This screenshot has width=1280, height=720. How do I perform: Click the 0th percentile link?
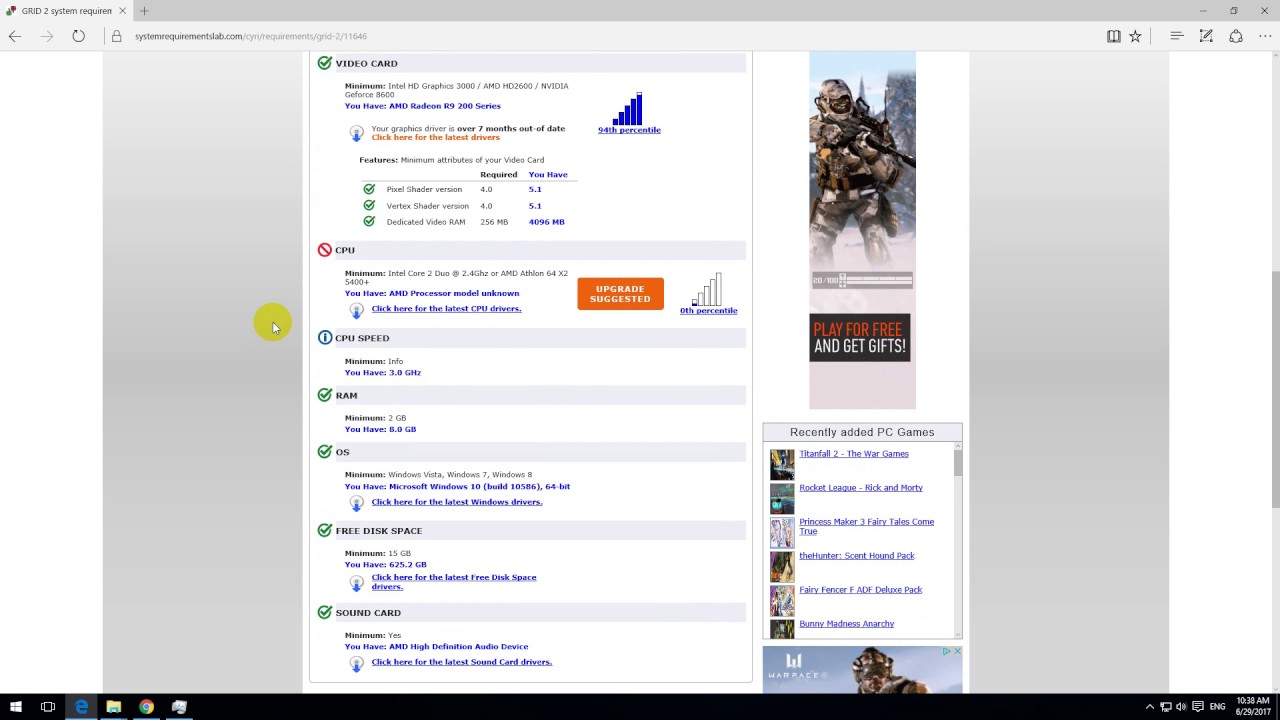pos(708,311)
